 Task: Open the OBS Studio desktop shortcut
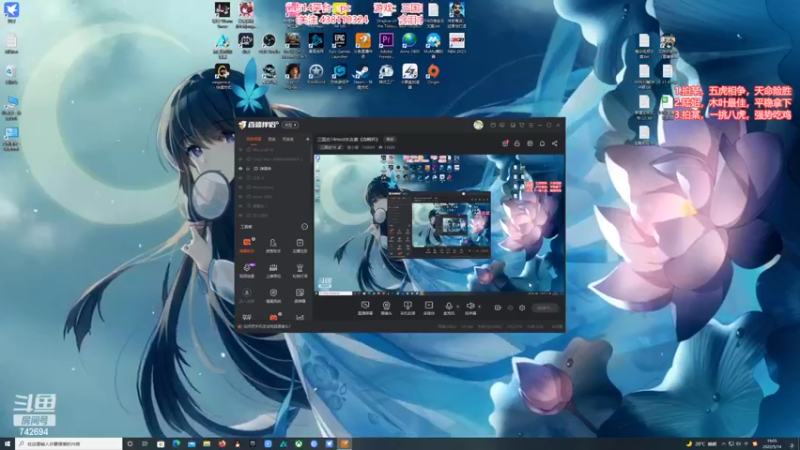(x=269, y=41)
